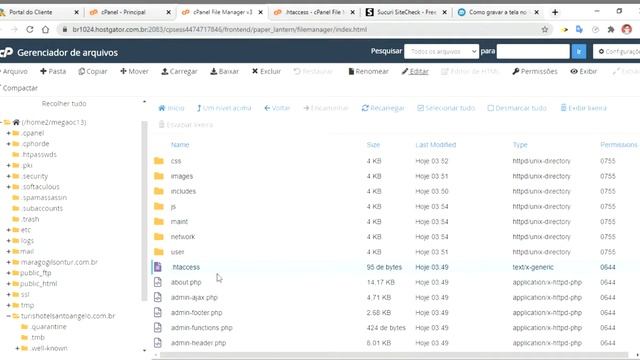Viewport: 640px width, 360px height.
Task: Open the Editar file editor
Action: click(415, 71)
